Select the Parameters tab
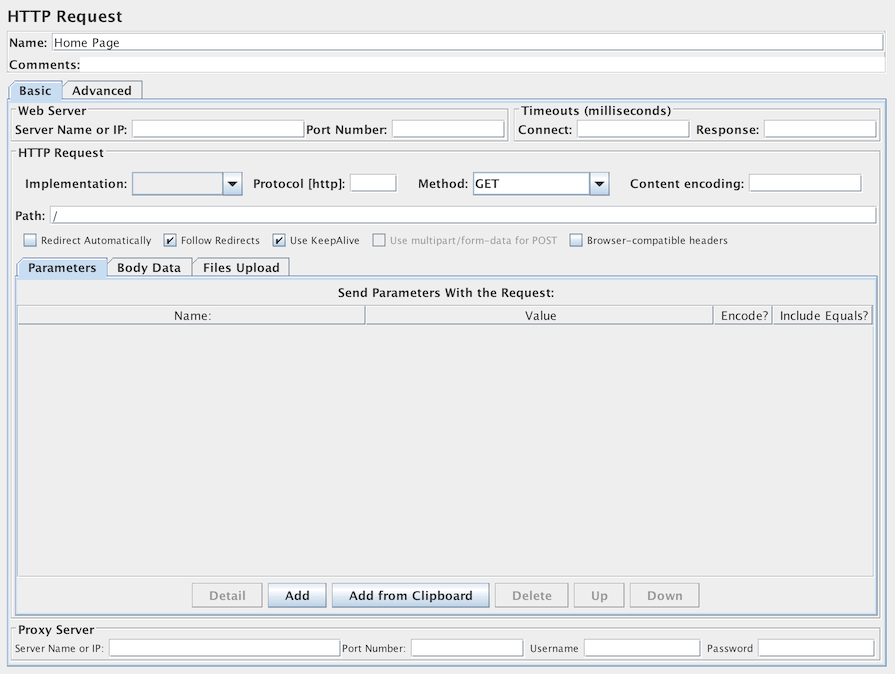The height and width of the screenshot is (674, 895). pos(62,268)
